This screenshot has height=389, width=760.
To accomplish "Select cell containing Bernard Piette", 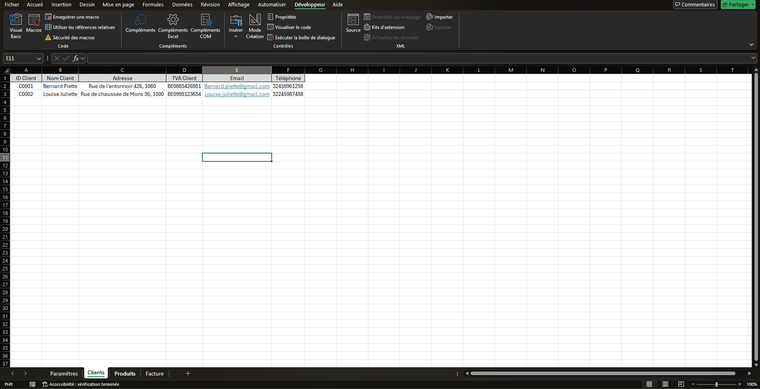I will [60, 86].
